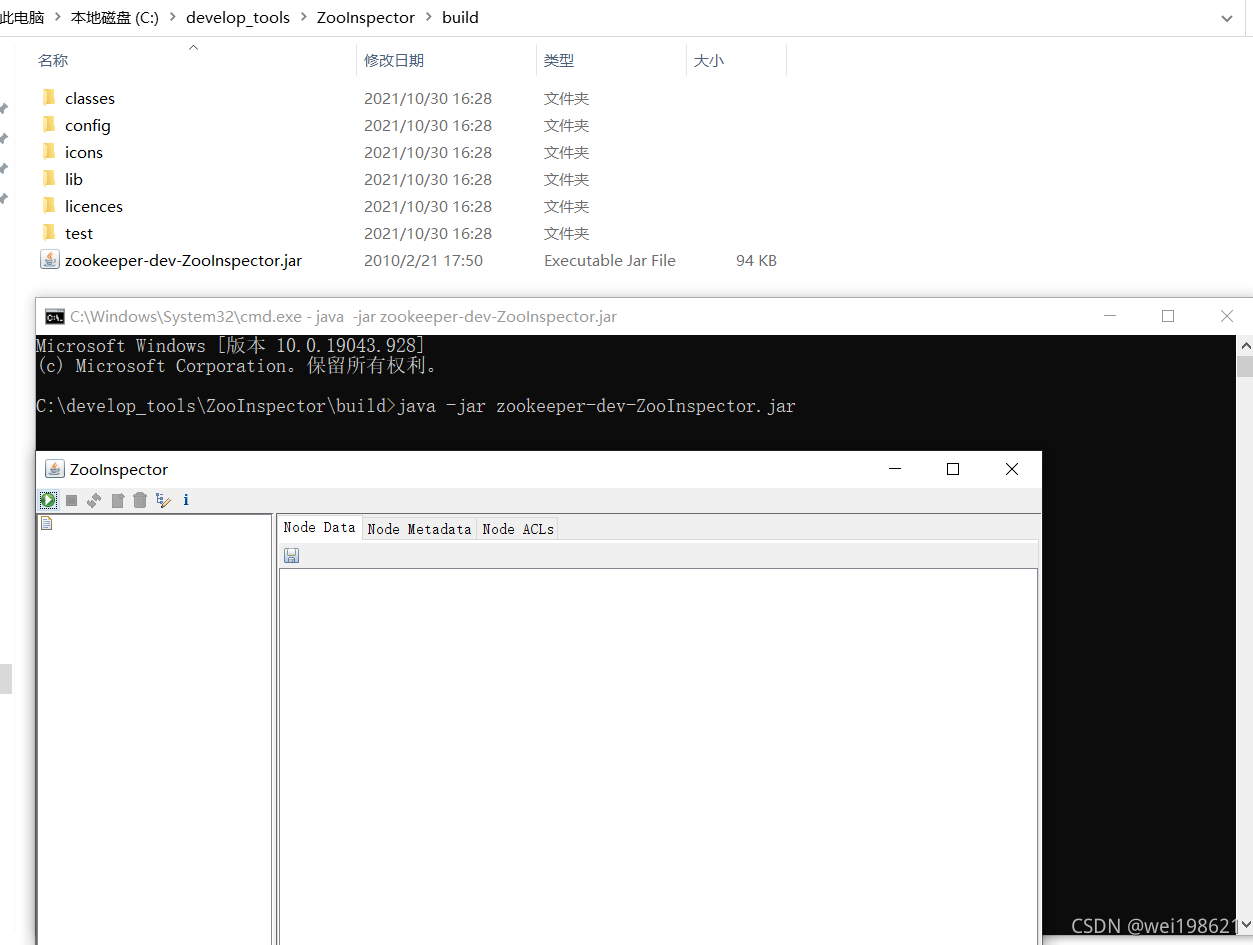Click the ZooInspector window Java icon

click(55, 469)
